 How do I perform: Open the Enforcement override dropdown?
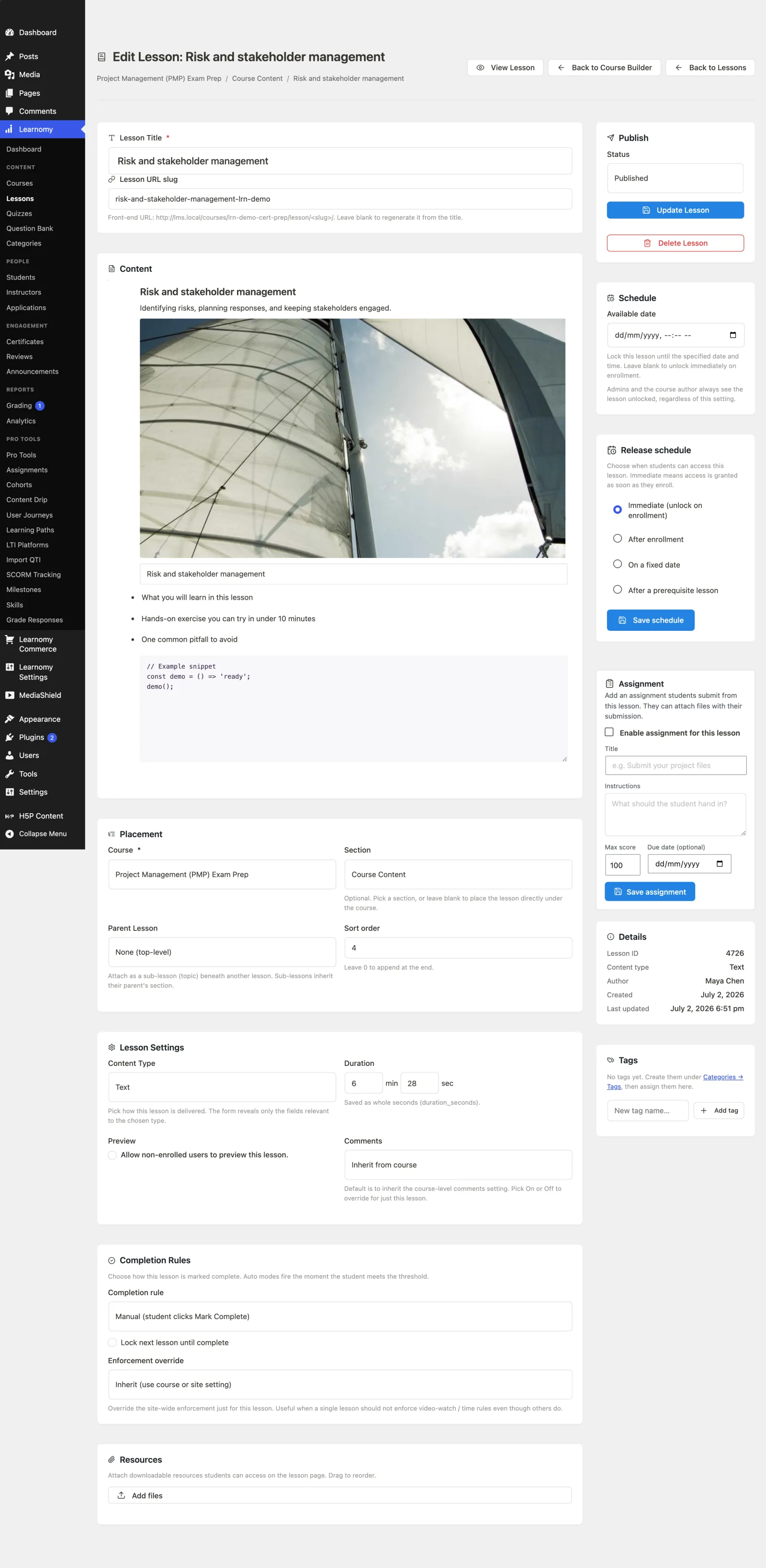pos(340,1384)
